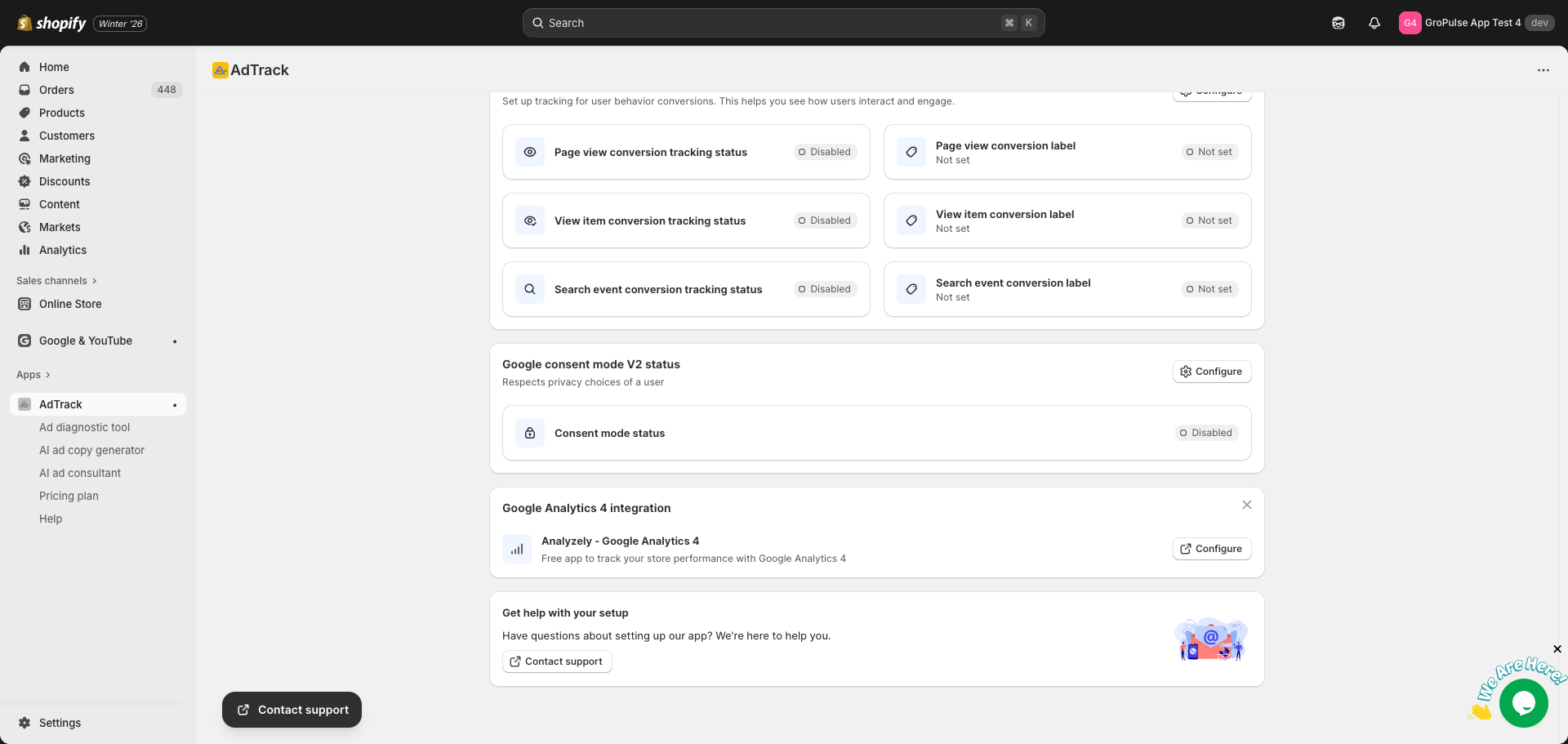Click the eye icon for Page view conversion tracking

[x=529, y=152]
